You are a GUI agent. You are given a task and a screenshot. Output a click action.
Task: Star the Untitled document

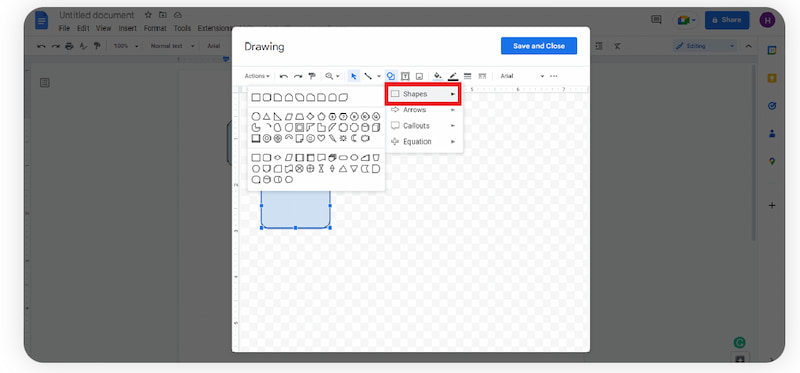pyautogui.click(x=148, y=15)
